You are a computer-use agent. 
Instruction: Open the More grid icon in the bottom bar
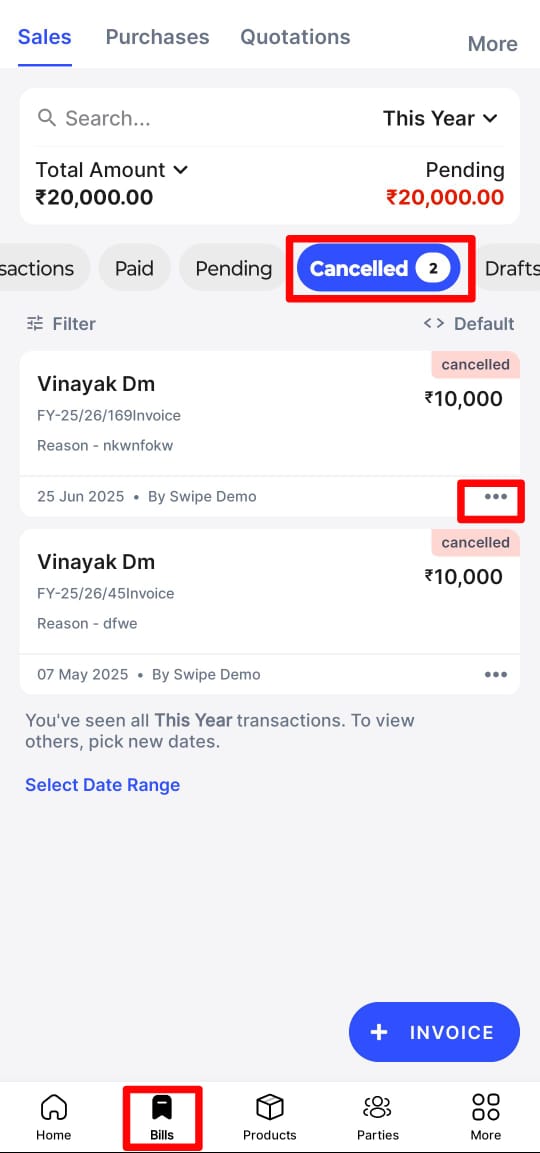click(x=486, y=1106)
